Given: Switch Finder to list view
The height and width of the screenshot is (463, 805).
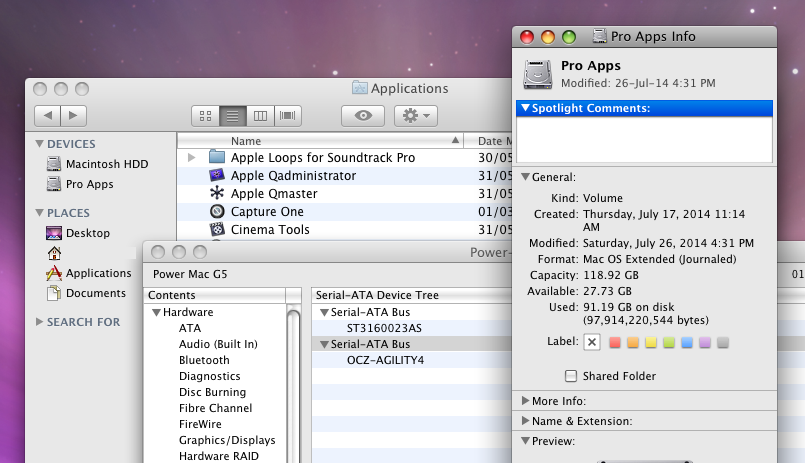Looking at the screenshot, I should point(233,116).
